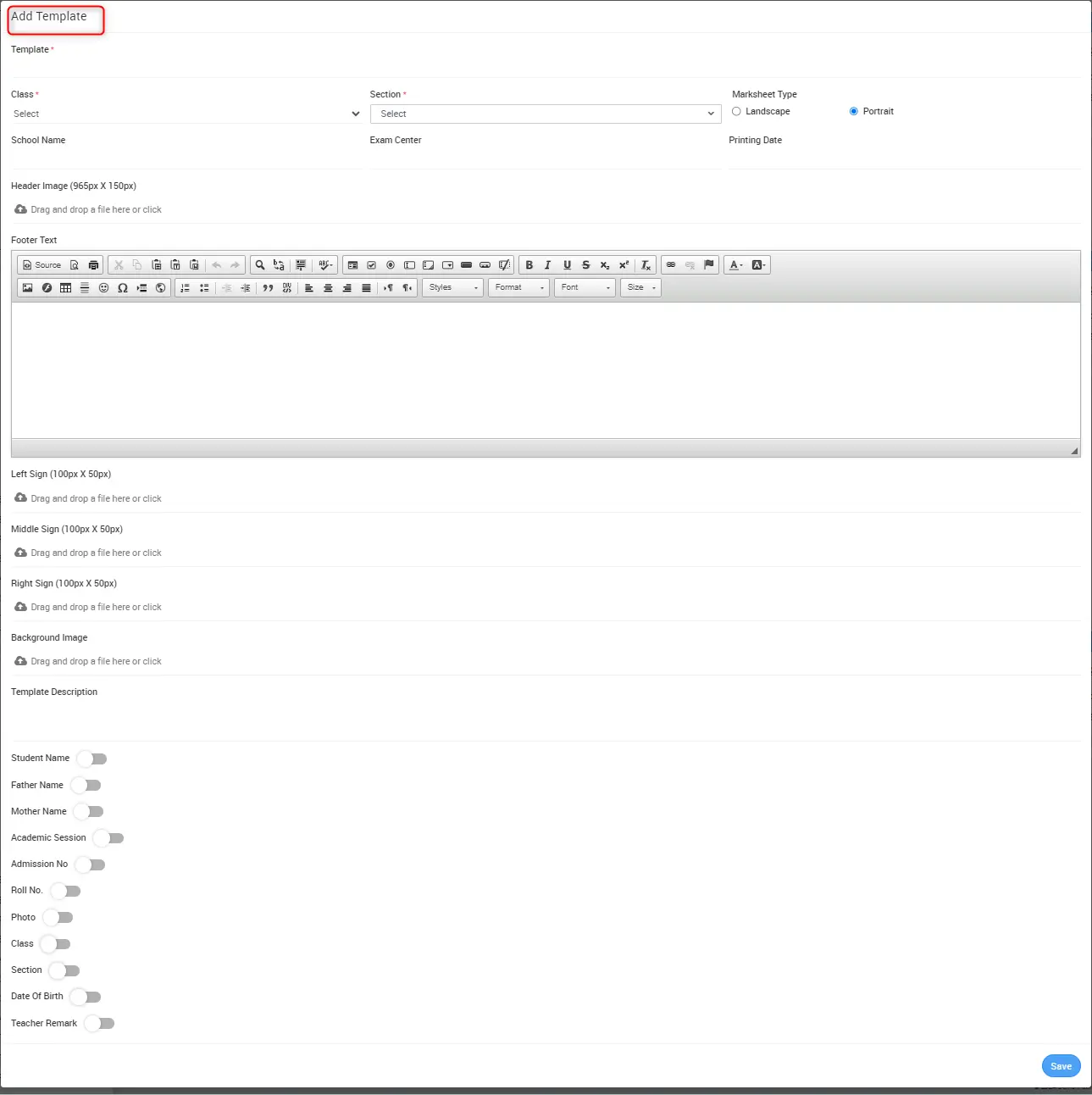Open the Section select dropdown
1092x1095 pixels.
coord(545,114)
